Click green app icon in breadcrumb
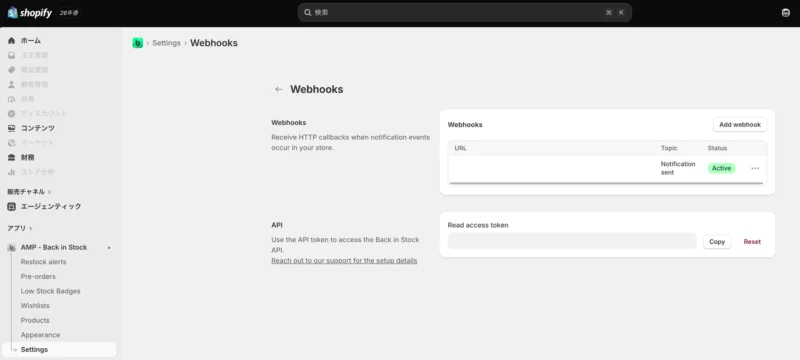This screenshot has width=800, height=360. click(137, 43)
